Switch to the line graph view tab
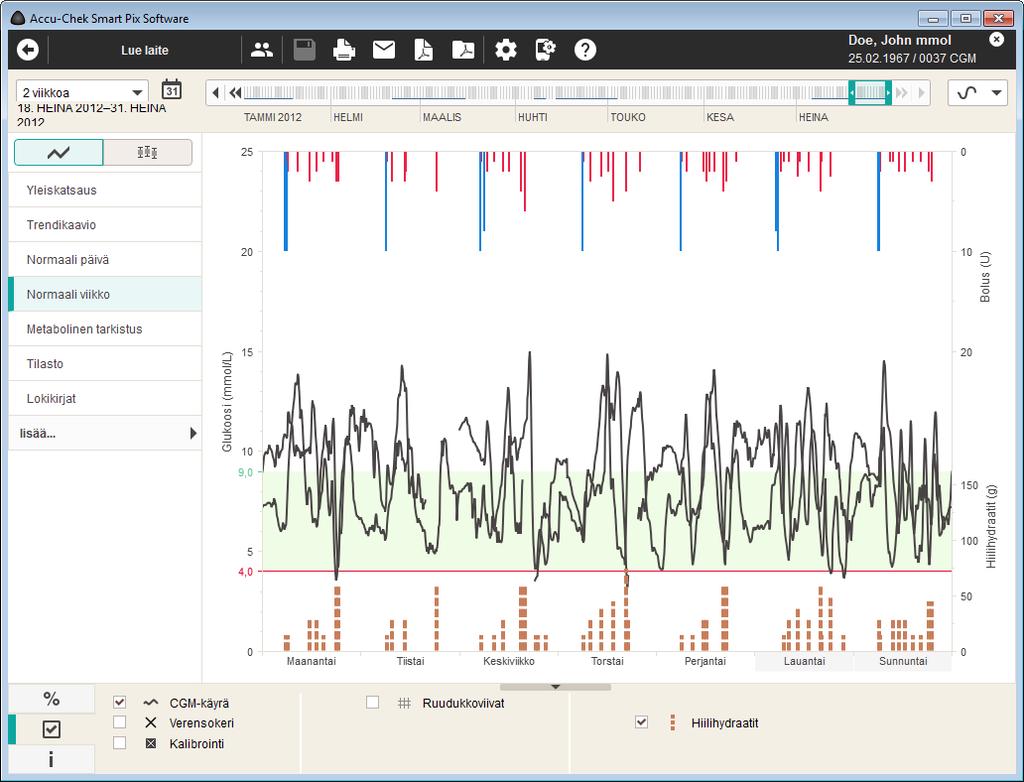Image resolution: width=1024 pixels, height=782 pixels. (59, 153)
